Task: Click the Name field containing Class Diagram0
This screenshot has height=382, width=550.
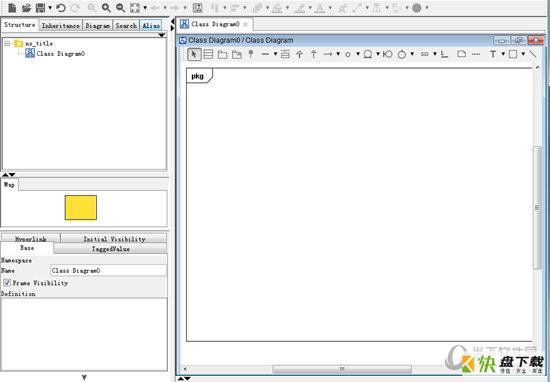Action: tap(109, 270)
